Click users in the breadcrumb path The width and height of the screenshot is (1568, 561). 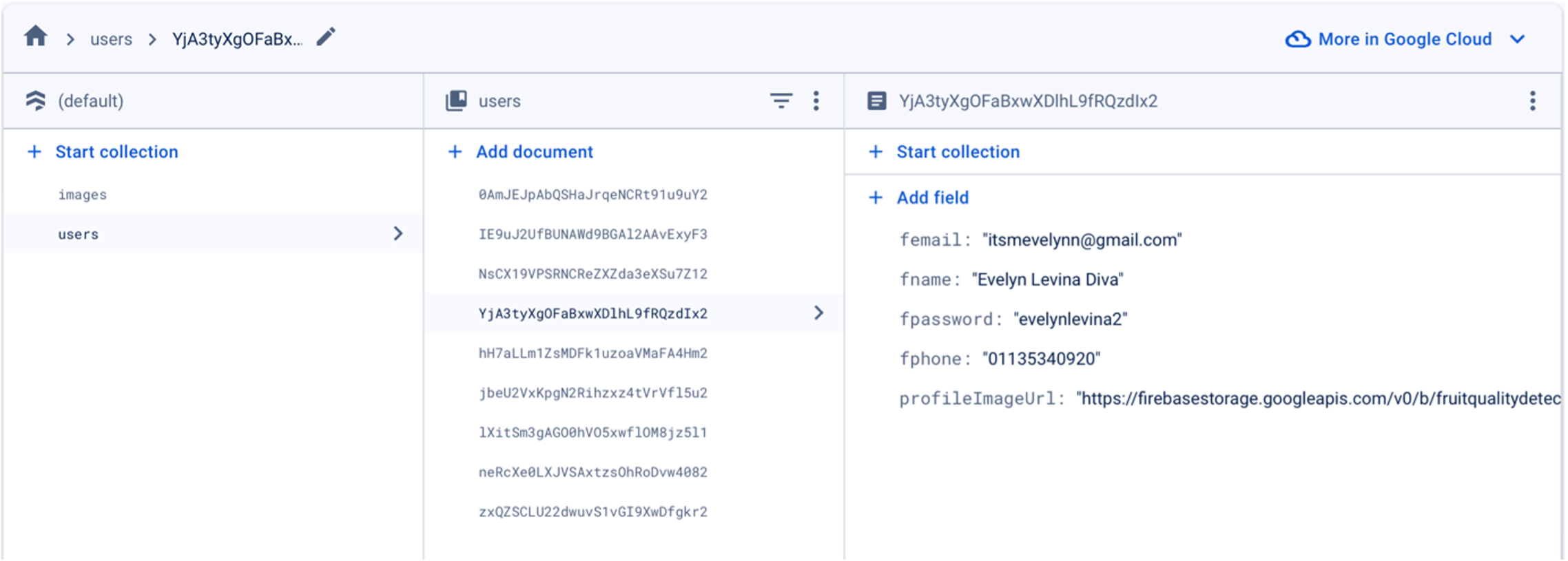pyautogui.click(x=111, y=39)
